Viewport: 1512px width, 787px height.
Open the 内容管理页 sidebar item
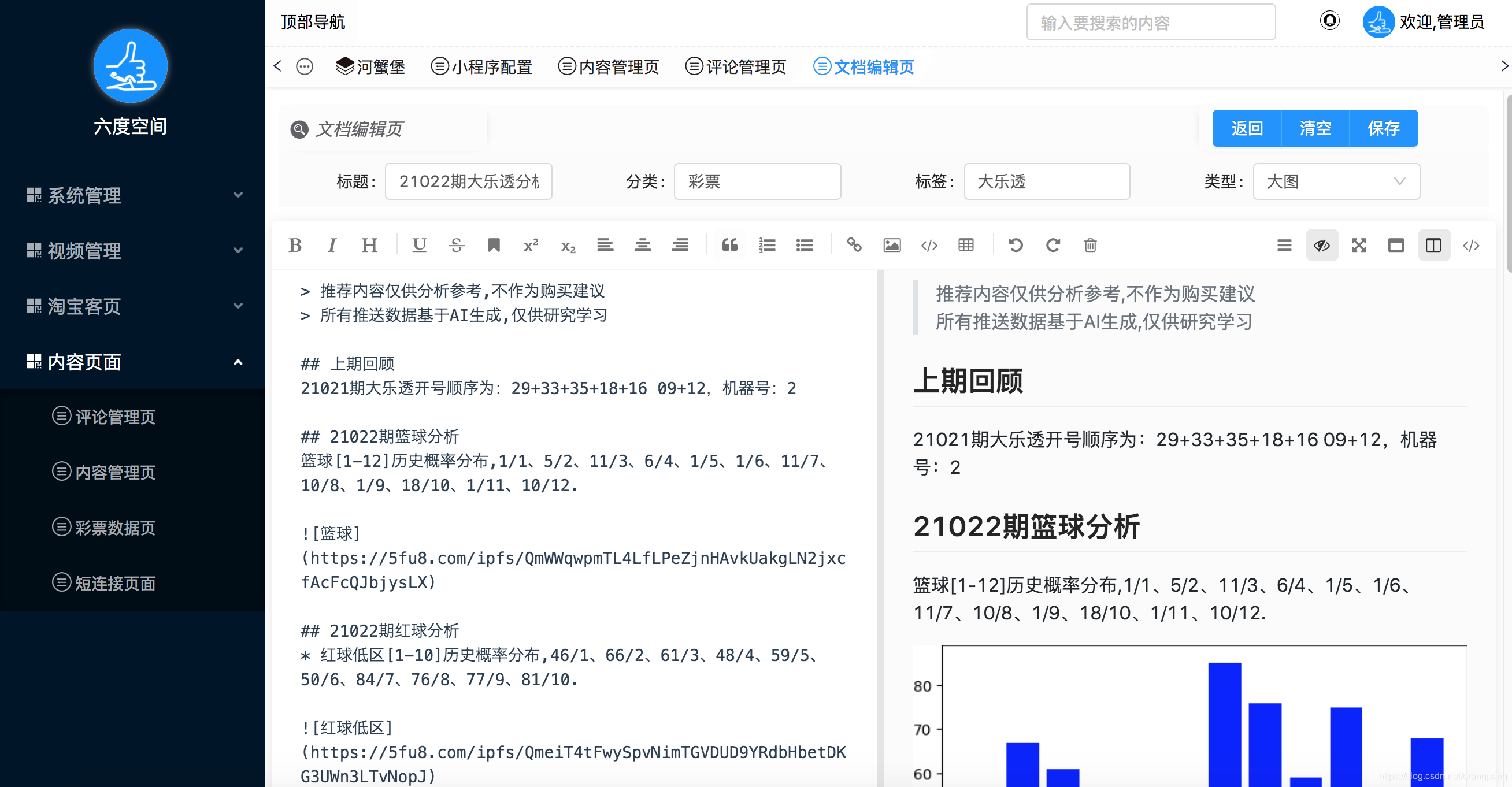(x=132, y=472)
